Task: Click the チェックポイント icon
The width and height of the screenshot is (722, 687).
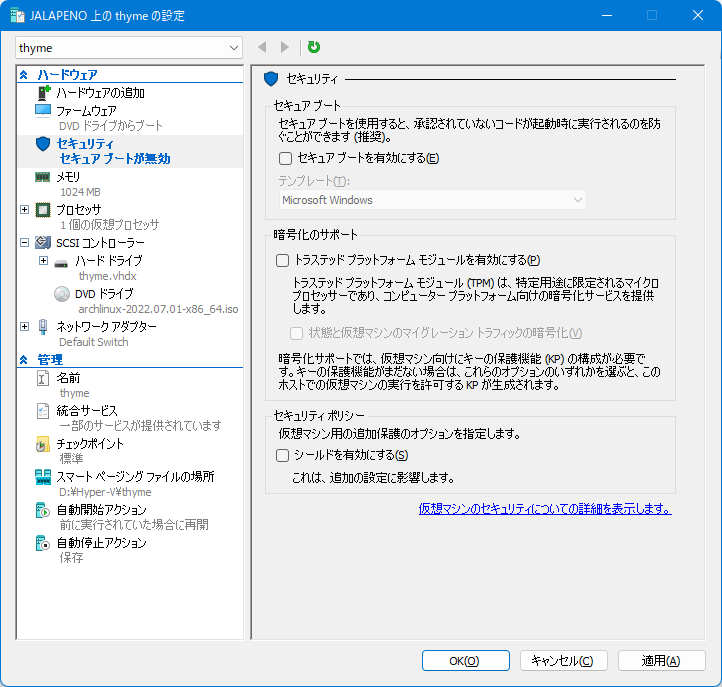Action: 43,444
